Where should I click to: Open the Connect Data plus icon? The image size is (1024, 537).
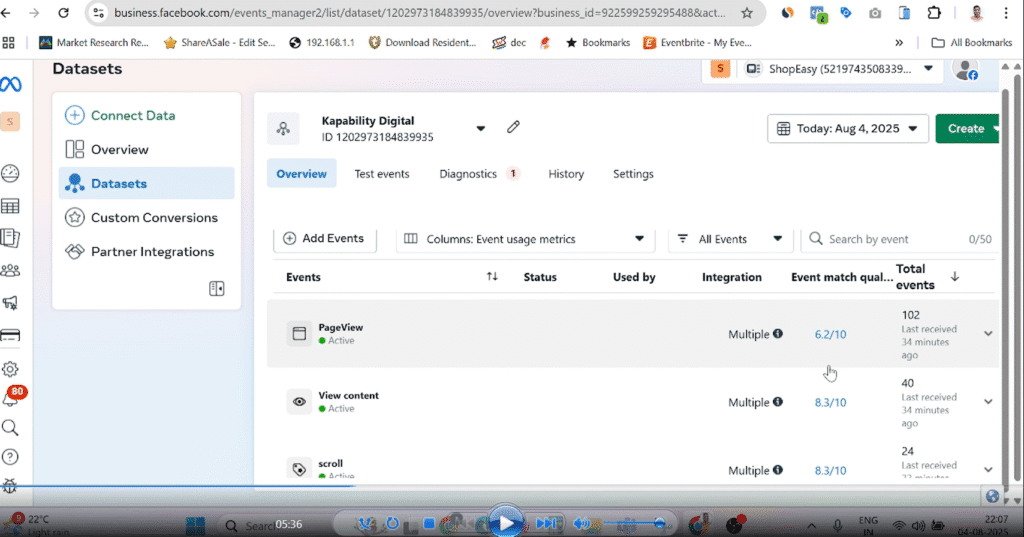(x=75, y=115)
